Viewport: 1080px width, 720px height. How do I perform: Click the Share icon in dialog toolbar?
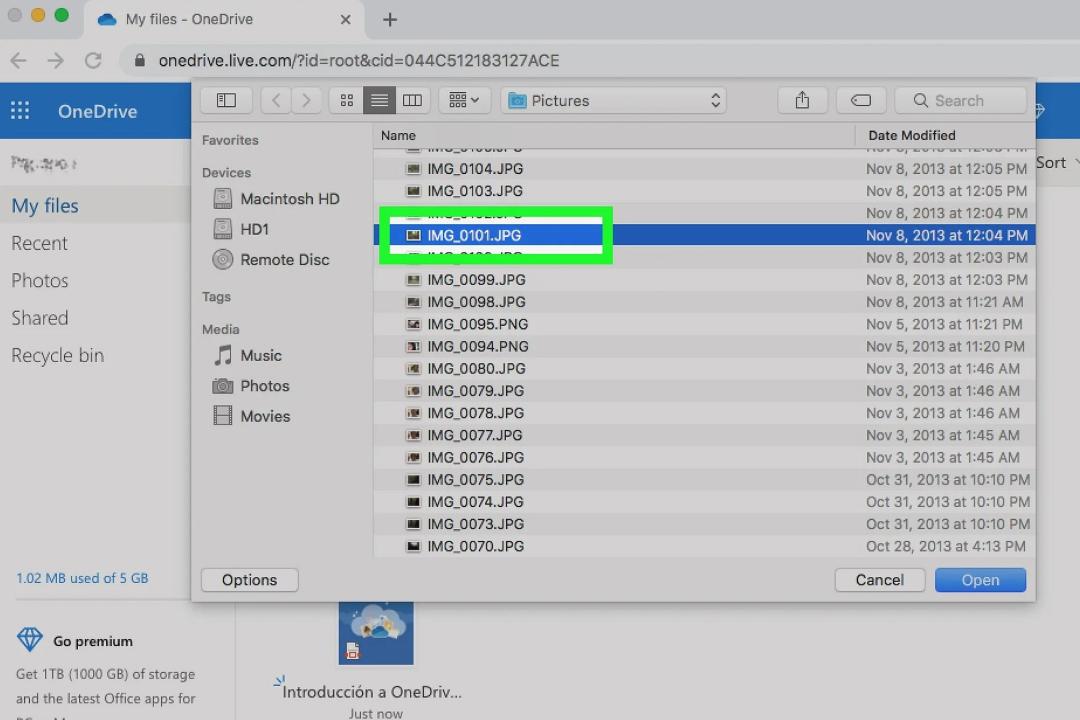point(802,101)
